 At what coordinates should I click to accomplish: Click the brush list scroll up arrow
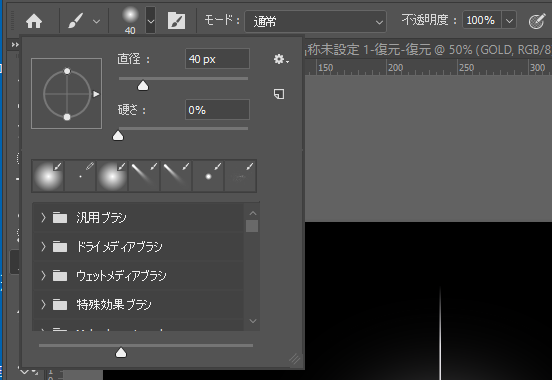tap(252, 213)
